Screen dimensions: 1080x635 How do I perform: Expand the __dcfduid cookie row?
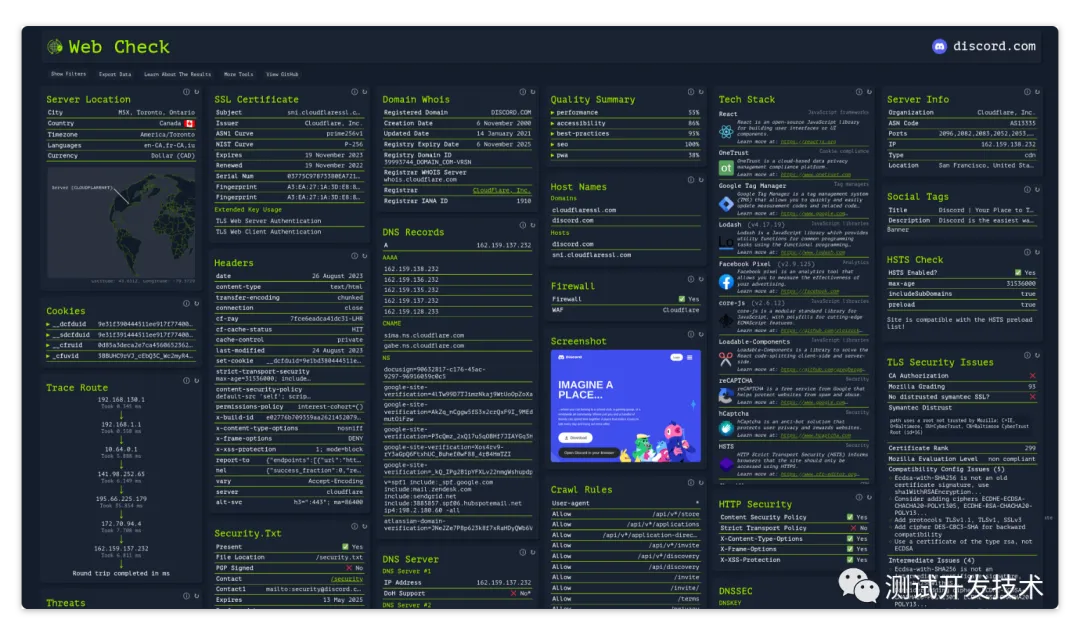pyautogui.click(x=120, y=324)
